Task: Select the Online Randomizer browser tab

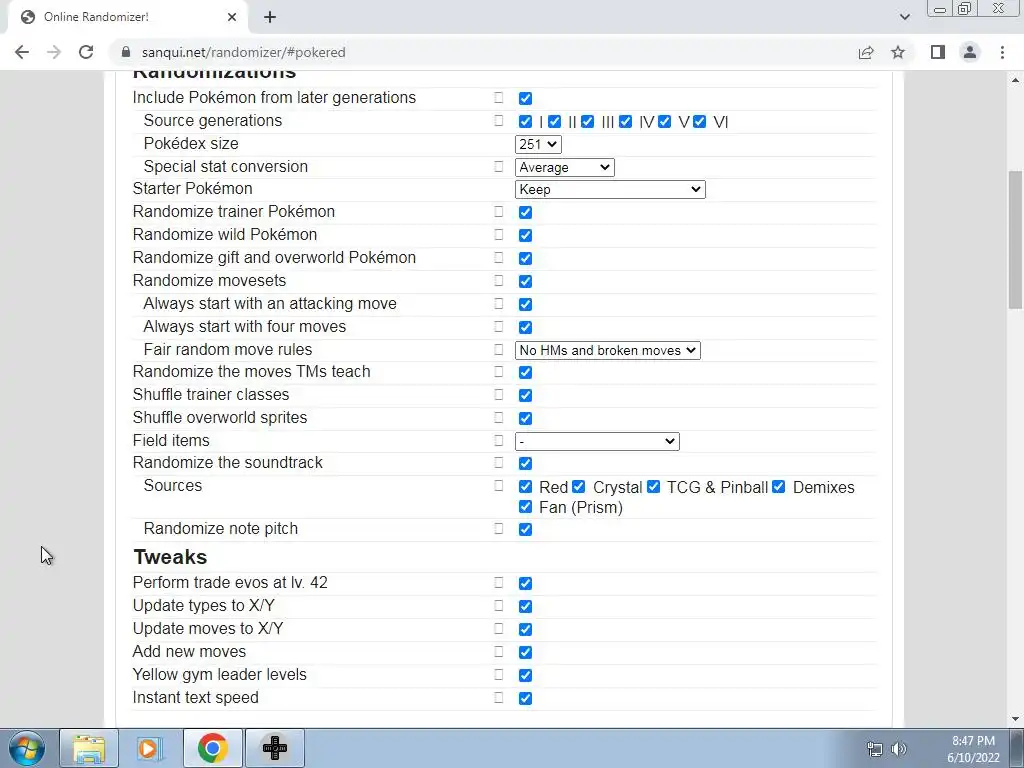Action: [x=127, y=17]
